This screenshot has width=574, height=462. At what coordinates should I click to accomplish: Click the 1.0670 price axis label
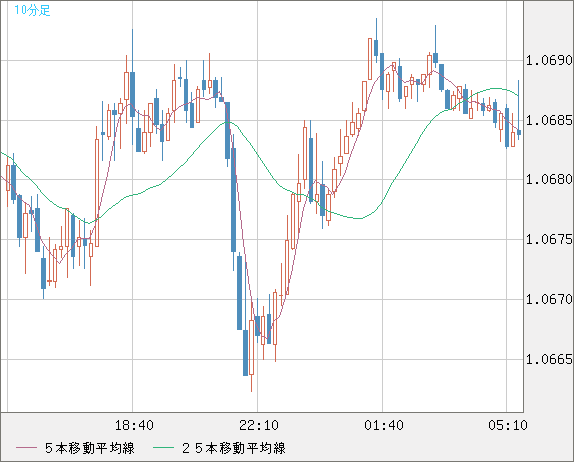[x=549, y=299]
